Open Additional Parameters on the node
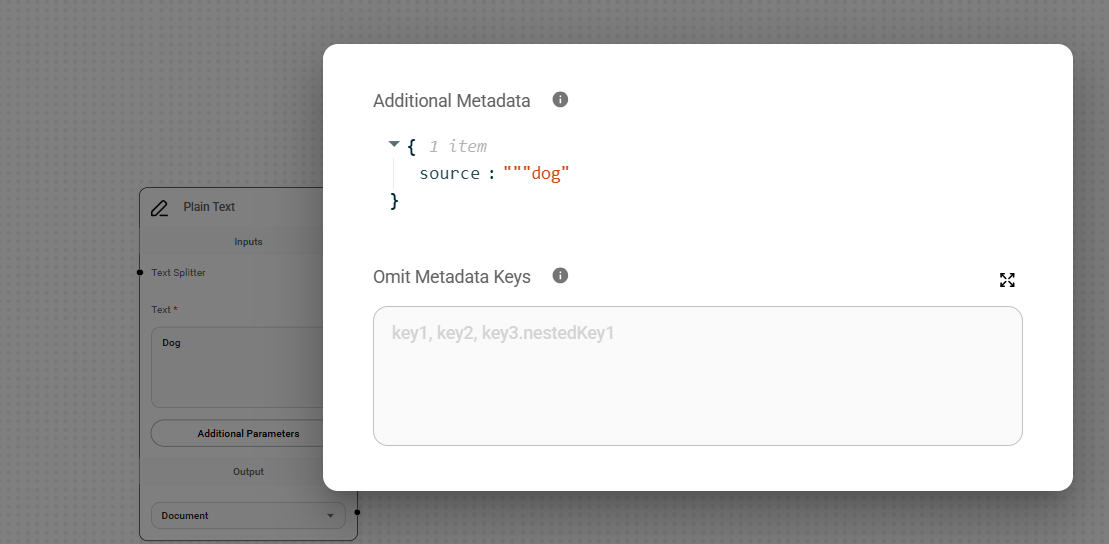The width and height of the screenshot is (1109, 544). click(237, 433)
